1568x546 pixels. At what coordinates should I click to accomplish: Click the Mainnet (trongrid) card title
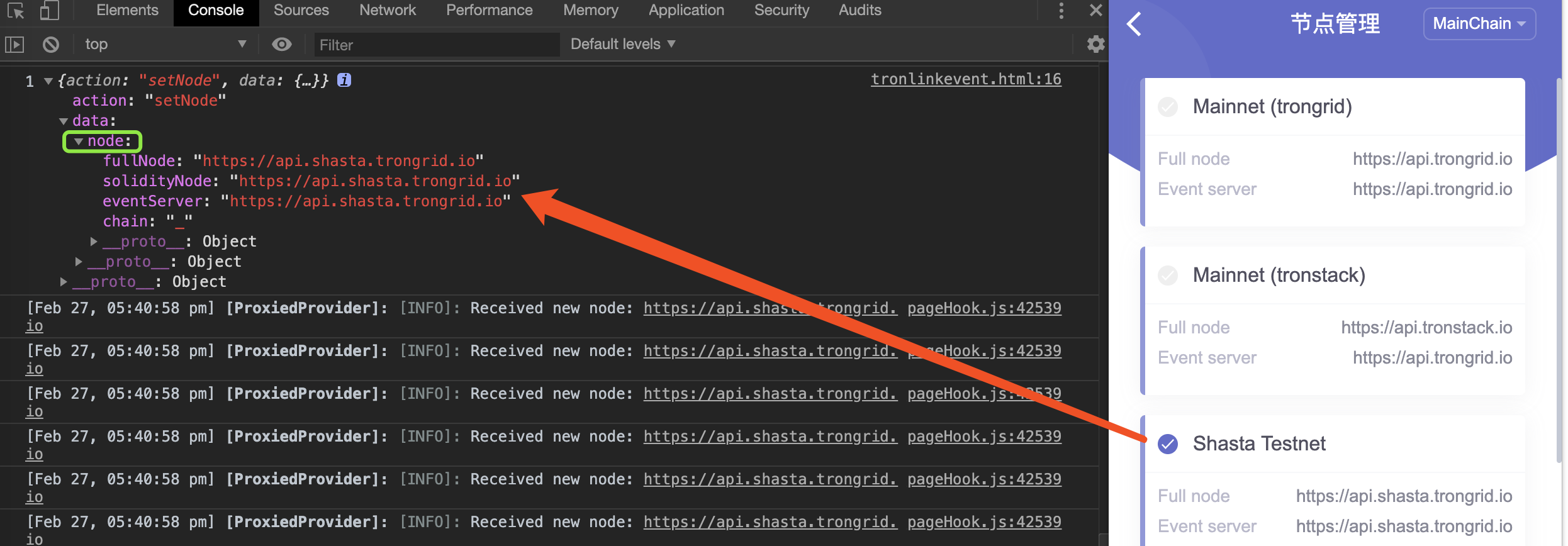(1272, 107)
